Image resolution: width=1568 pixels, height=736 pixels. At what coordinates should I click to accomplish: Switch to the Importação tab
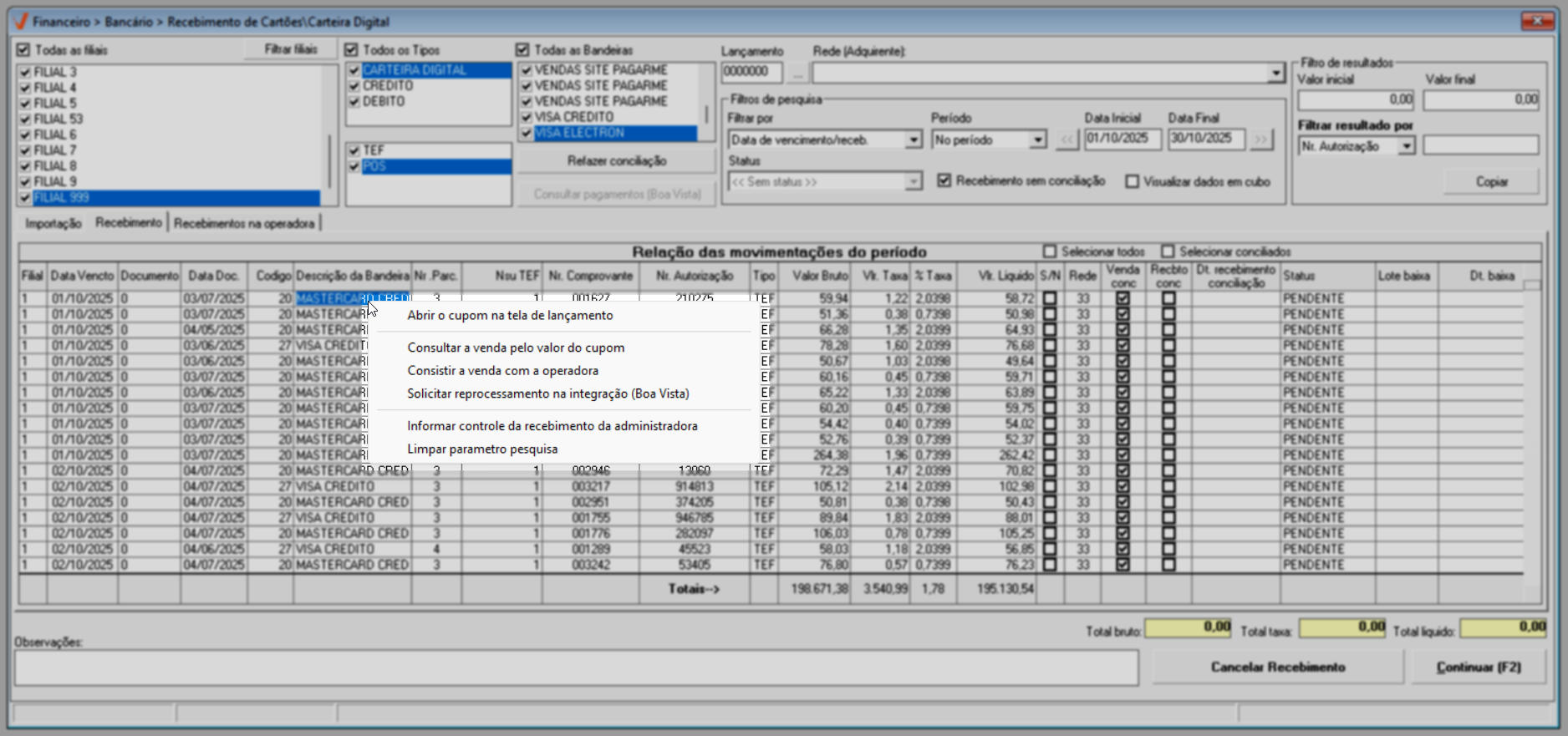(x=53, y=223)
